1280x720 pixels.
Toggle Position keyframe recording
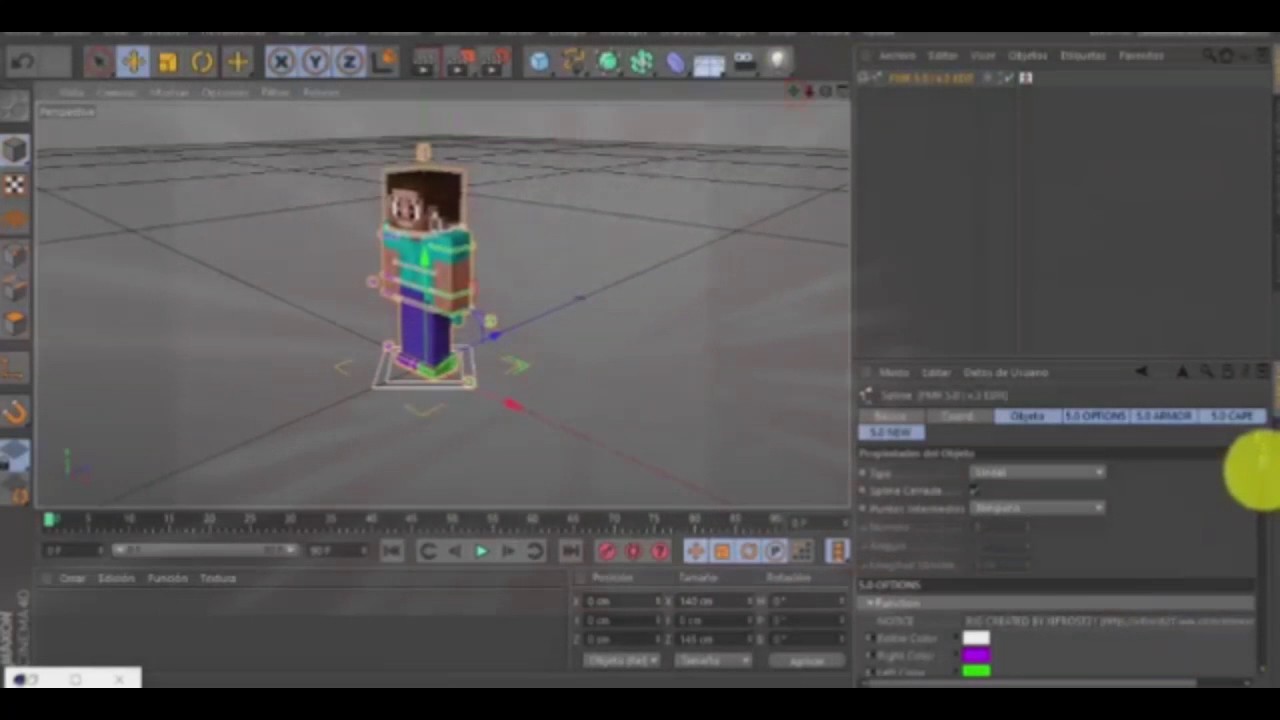pyautogui.click(x=695, y=551)
